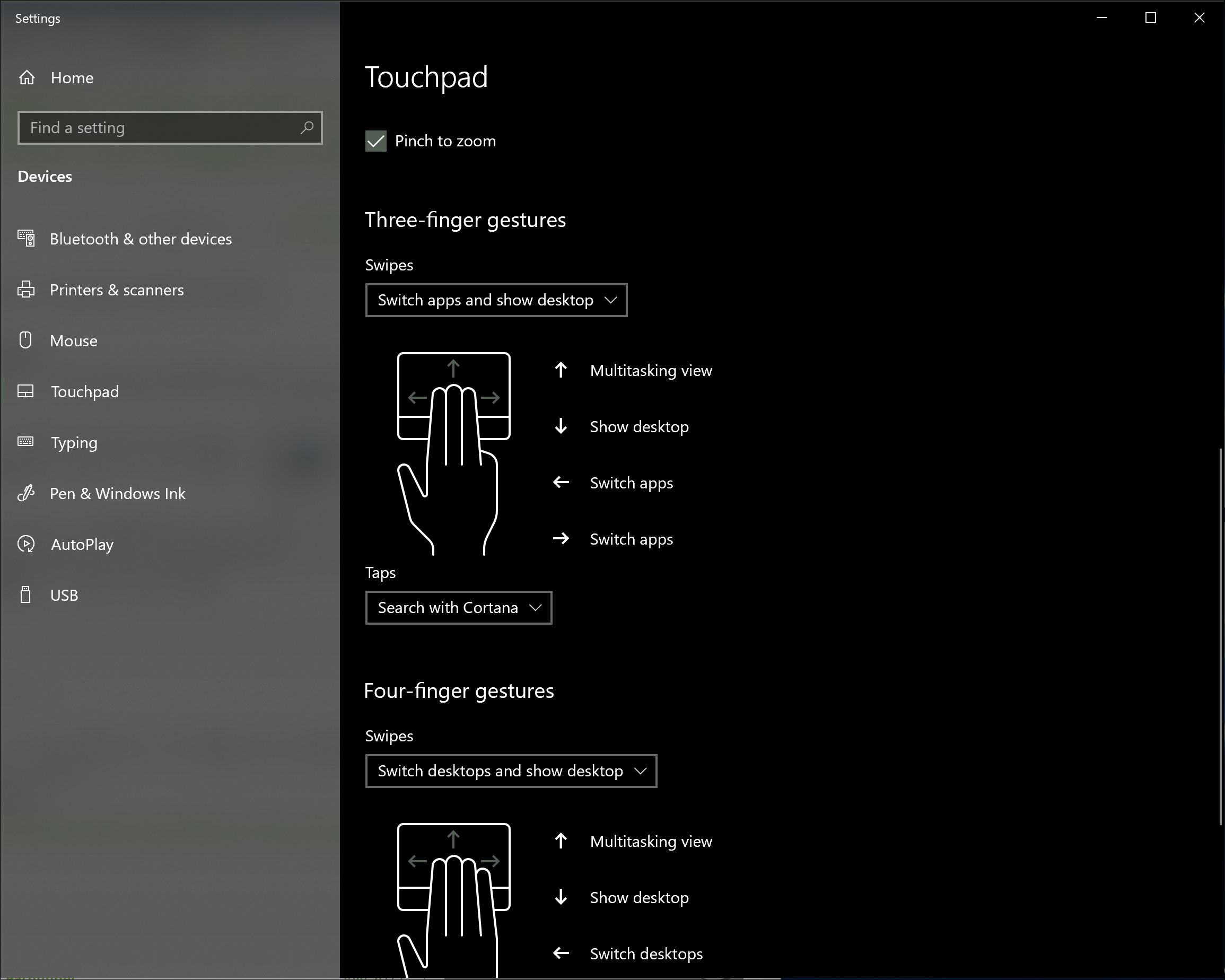Image resolution: width=1225 pixels, height=980 pixels.
Task: Check the Pinch to zoom option
Action: click(x=376, y=140)
